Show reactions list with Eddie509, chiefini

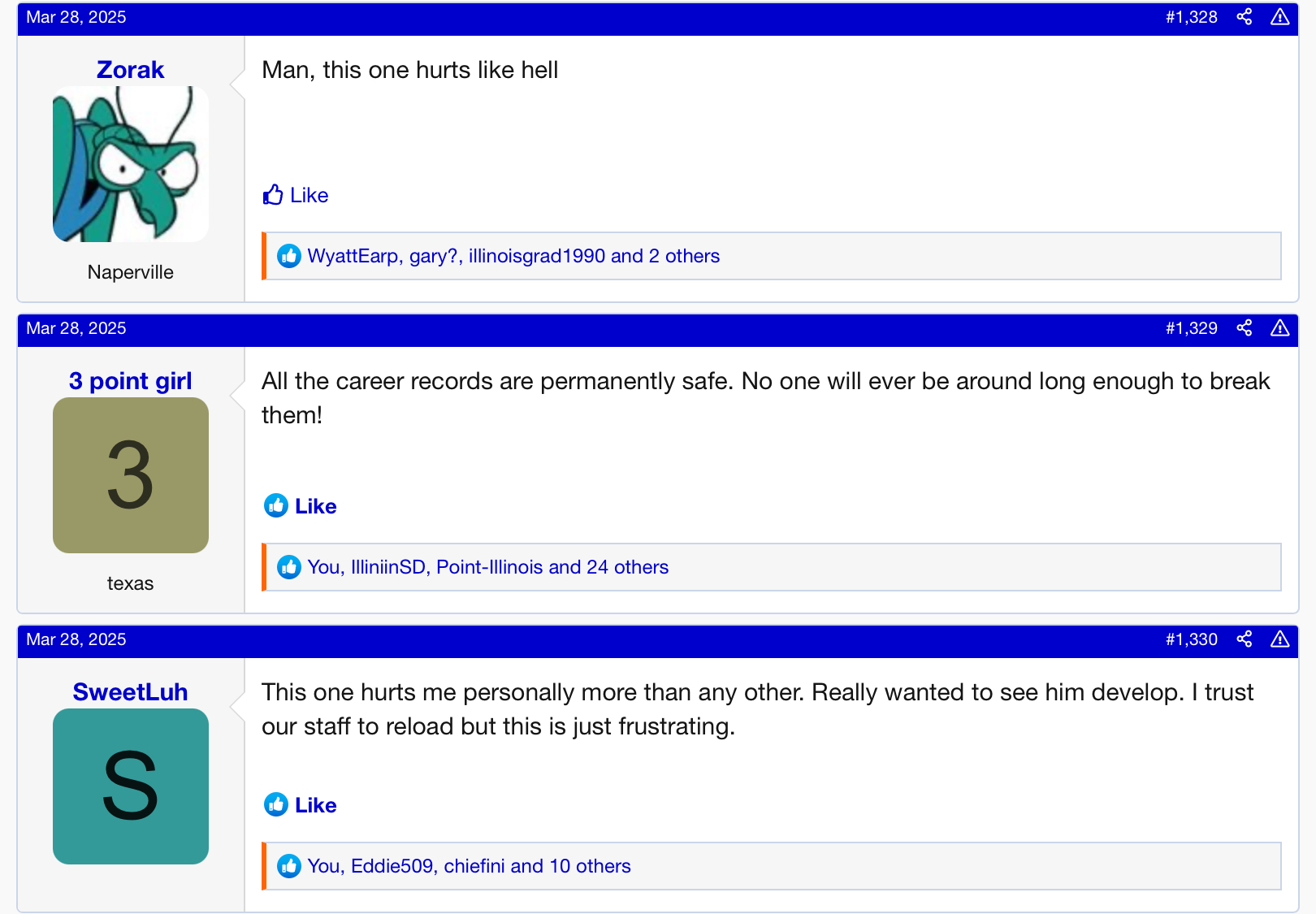(x=469, y=867)
